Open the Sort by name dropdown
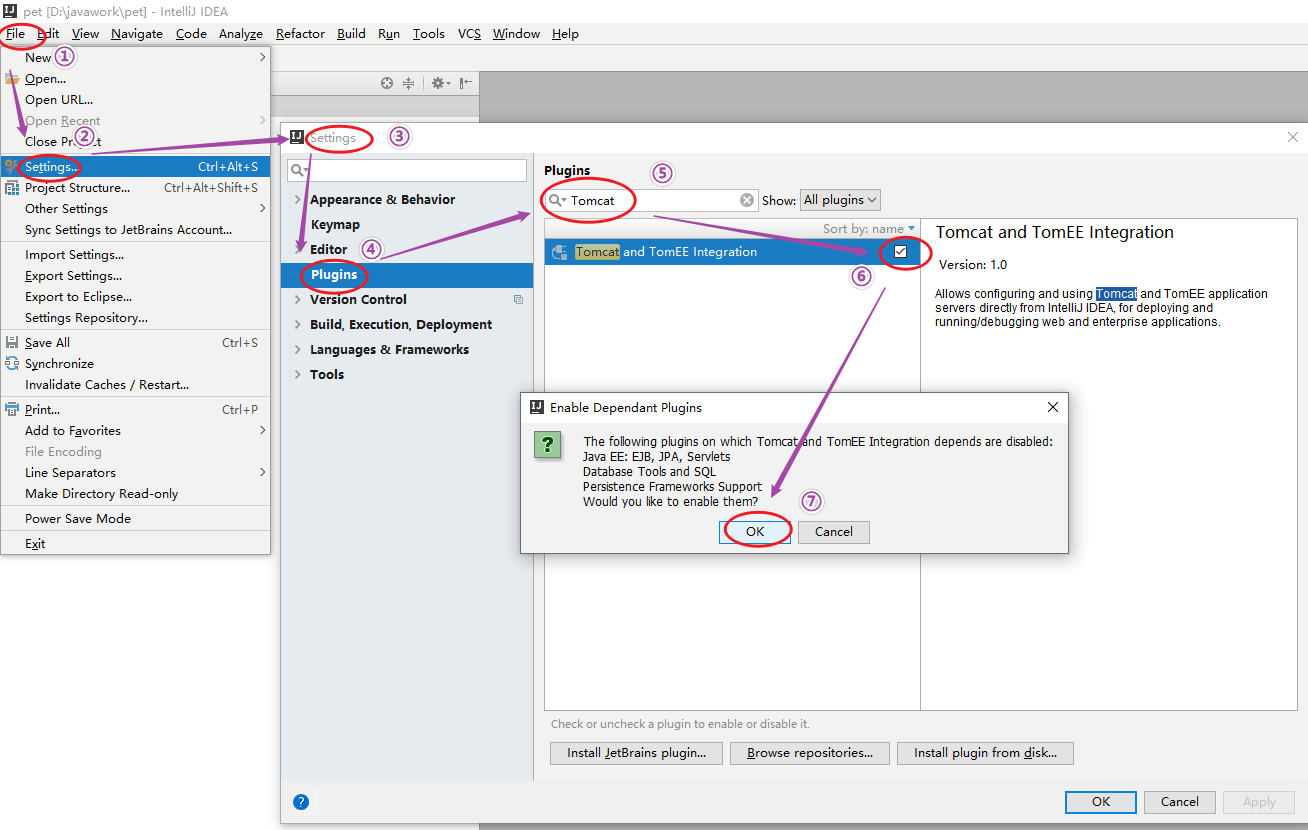Viewport: 1308px width, 830px height. pyautogui.click(x=869, y=229)
